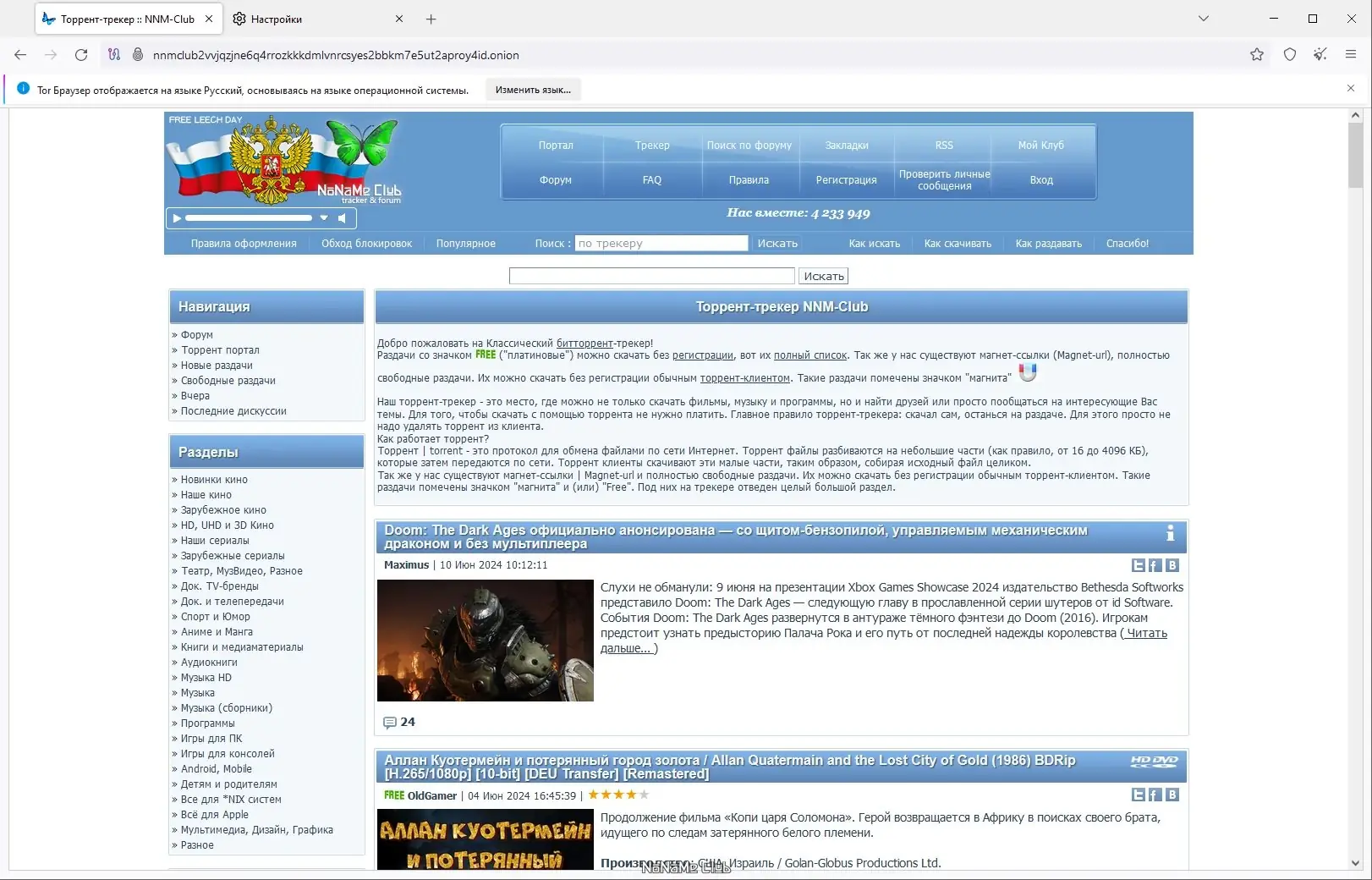The image size is (1372, 880).
Task: Click the Tor circuit icon in address bar
Action: (114, 55)
